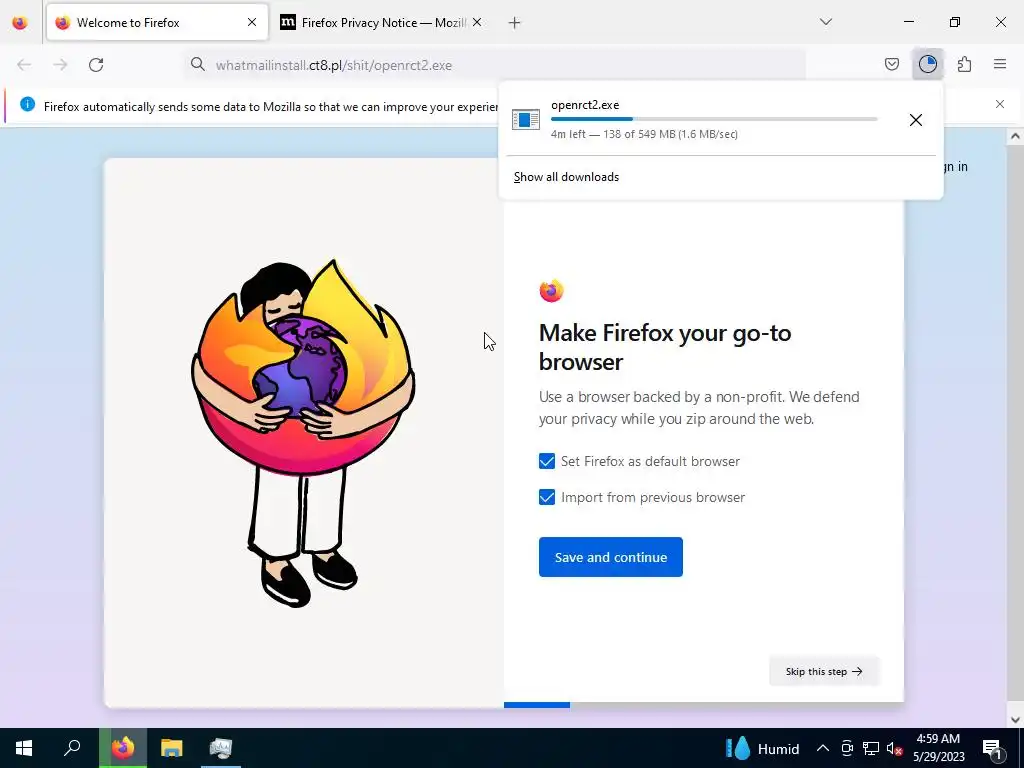Close the Firefox Privacy Notice tab

(477, 23)
